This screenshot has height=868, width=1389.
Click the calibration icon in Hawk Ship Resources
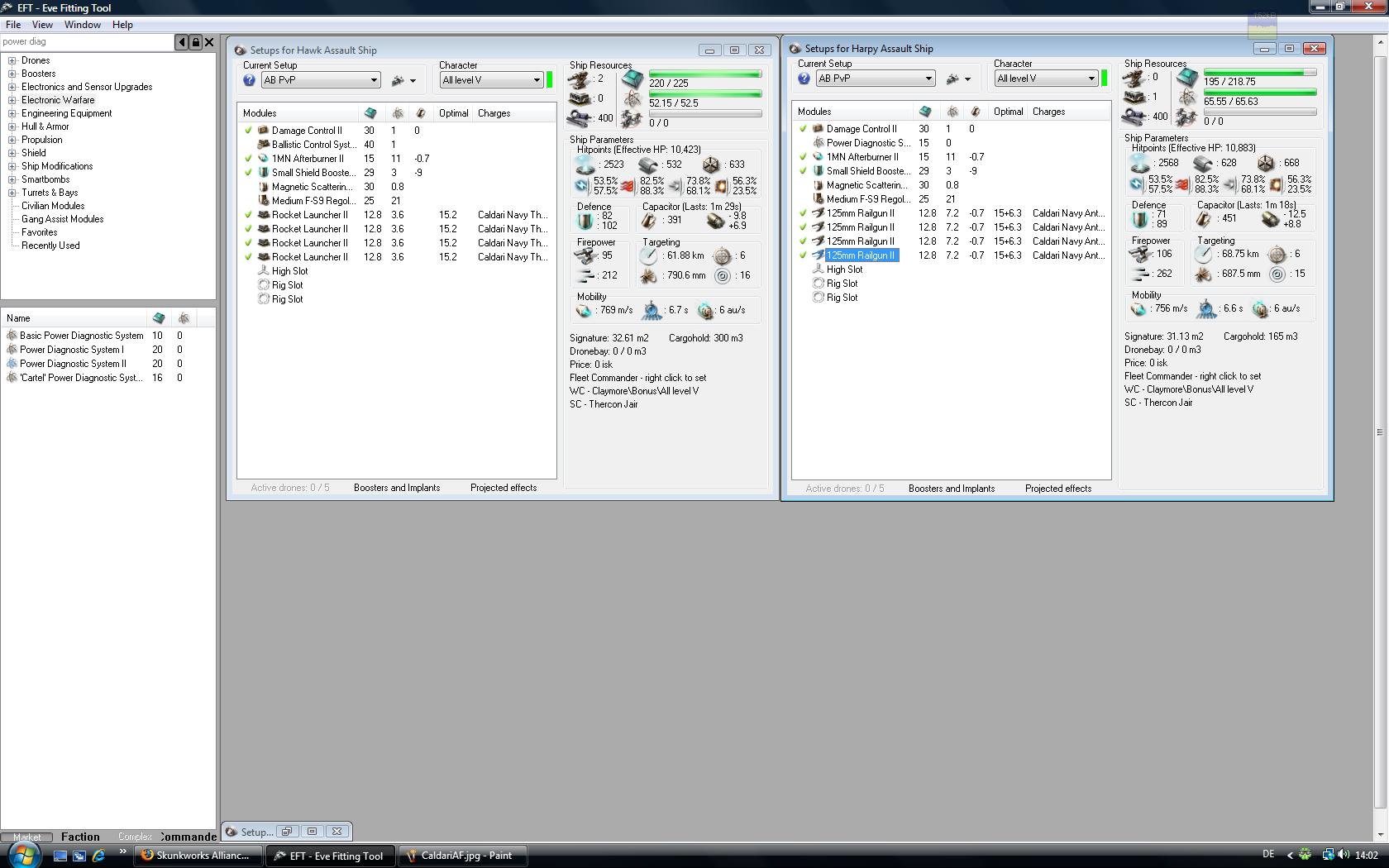(x=580, y=118)
